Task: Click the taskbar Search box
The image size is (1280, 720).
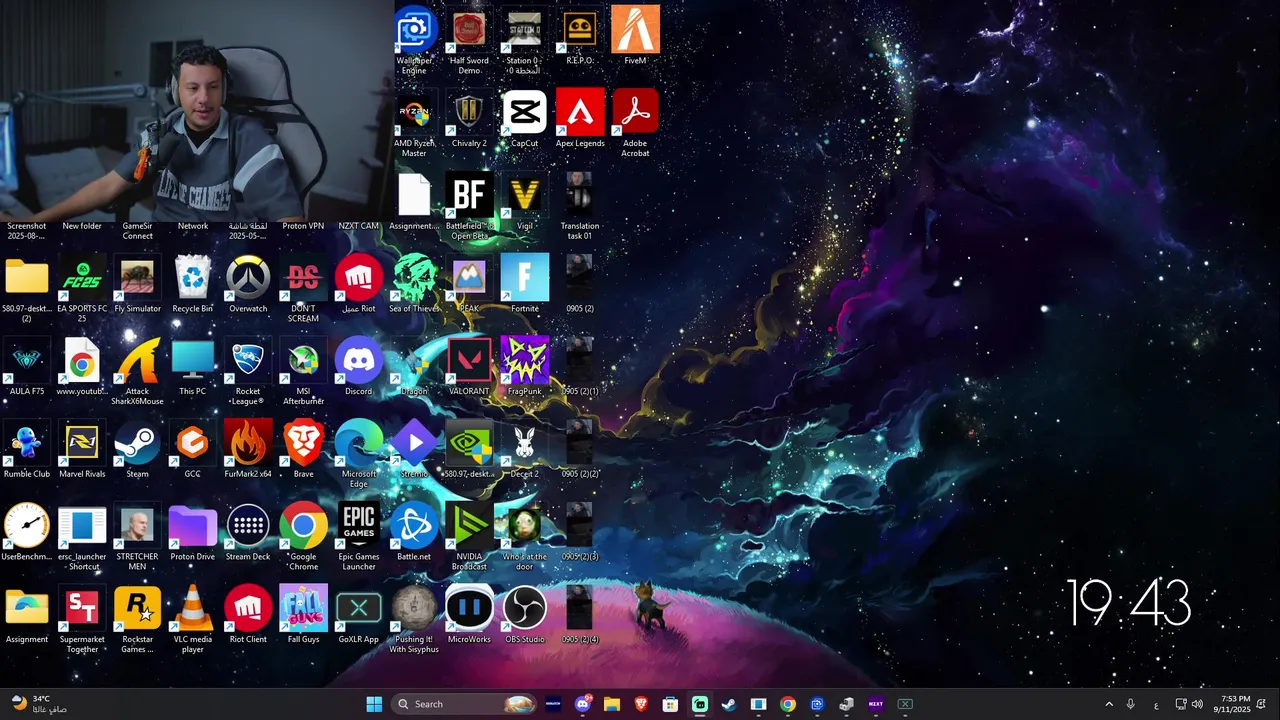Action: tap(466, 704)
